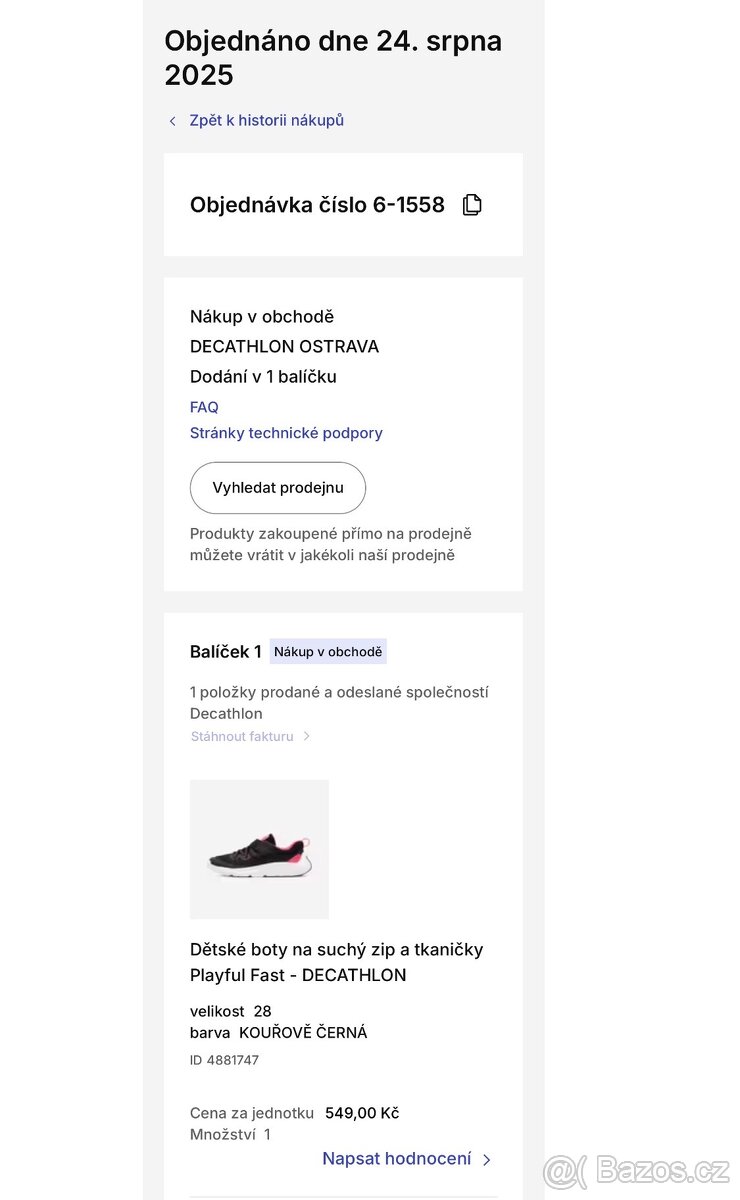Open Stránky technické podpory link
The height and width of the screenshot is (1200, 740).
286,433
